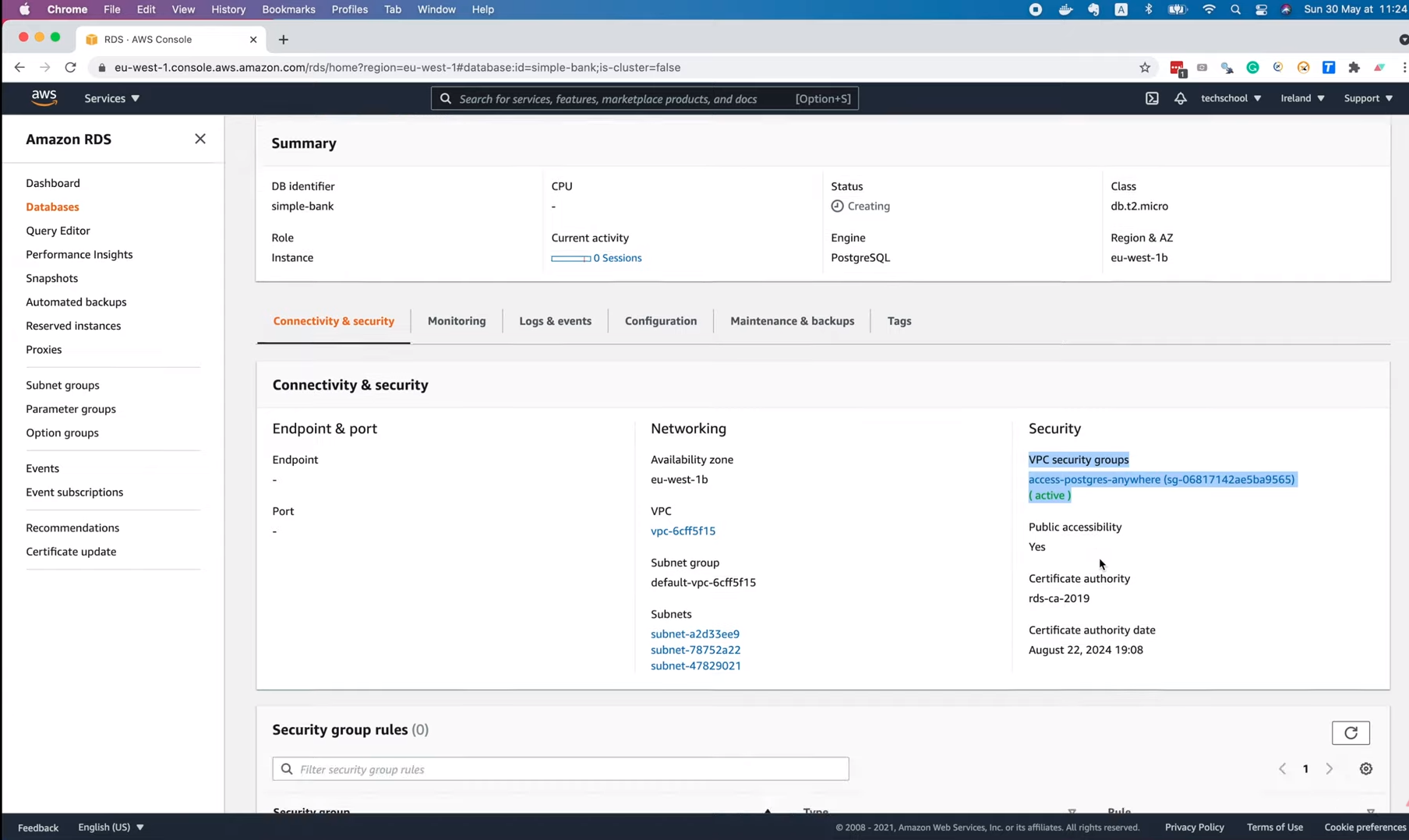1409x840 pixels.
Task: Open the Tags tab
Action: pos(899,321)
